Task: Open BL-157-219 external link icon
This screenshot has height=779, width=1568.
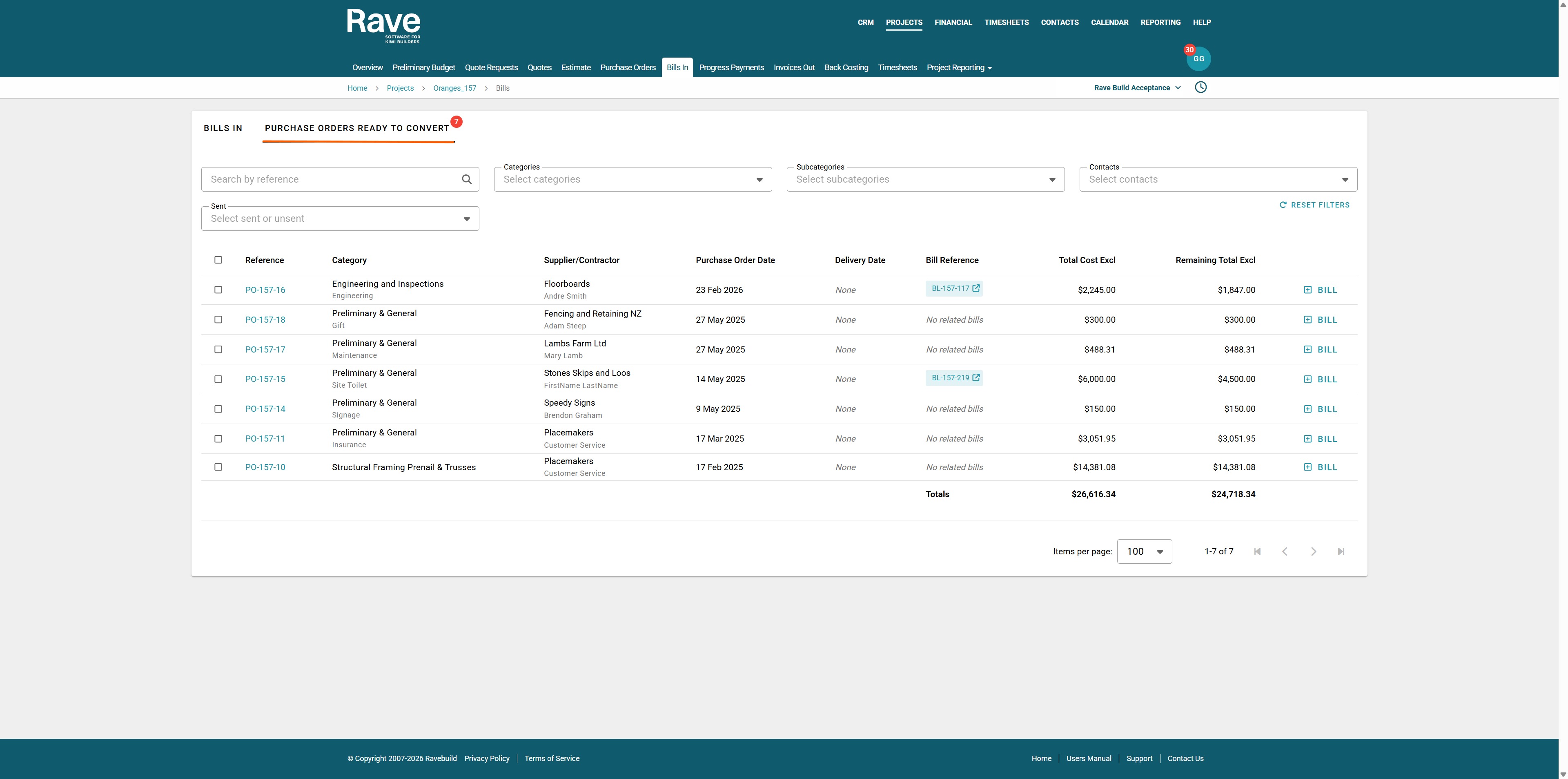Action: point(976,377)
